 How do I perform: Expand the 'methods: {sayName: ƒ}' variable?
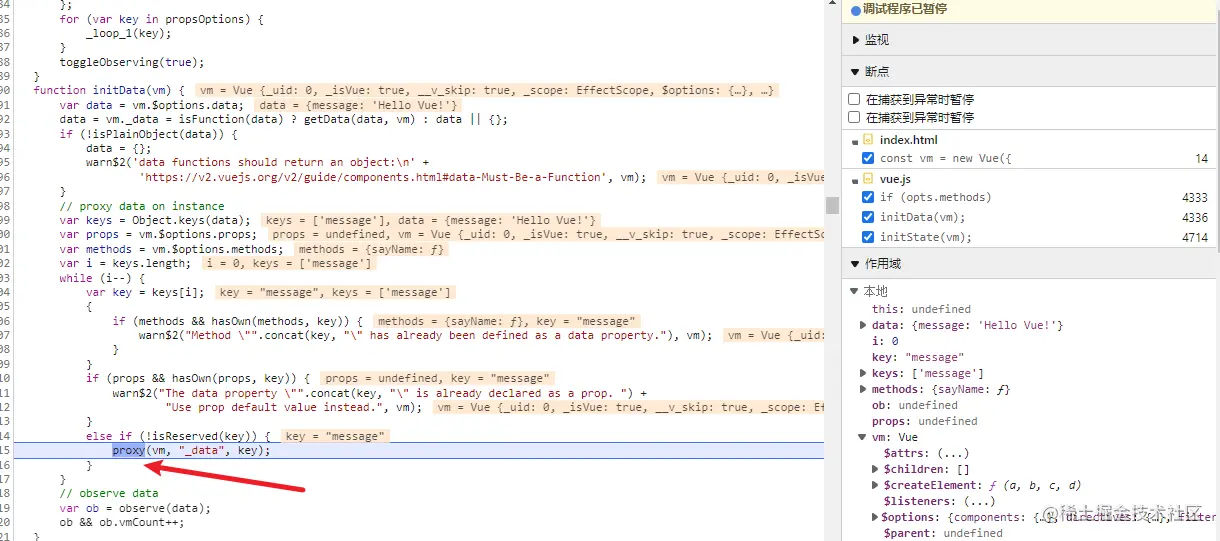point(864,389)
